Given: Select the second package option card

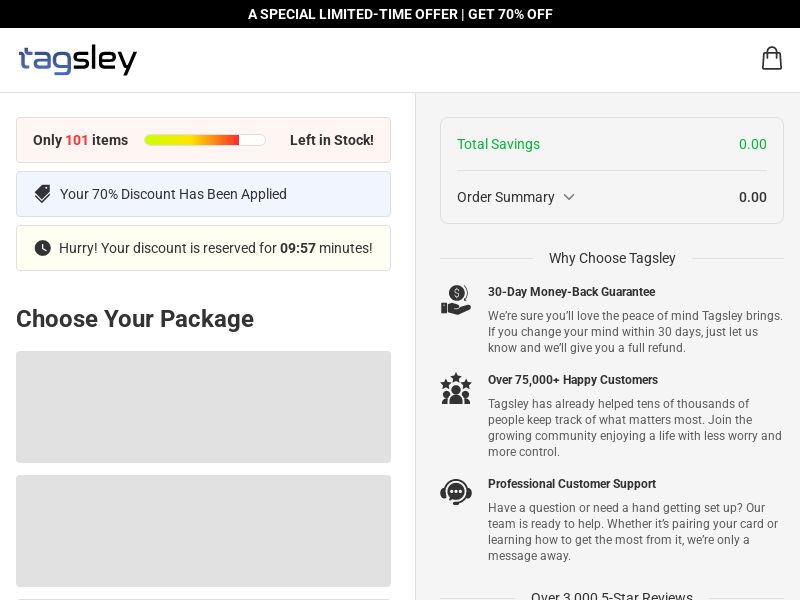Looking at the screenshot, I should 203,531.
